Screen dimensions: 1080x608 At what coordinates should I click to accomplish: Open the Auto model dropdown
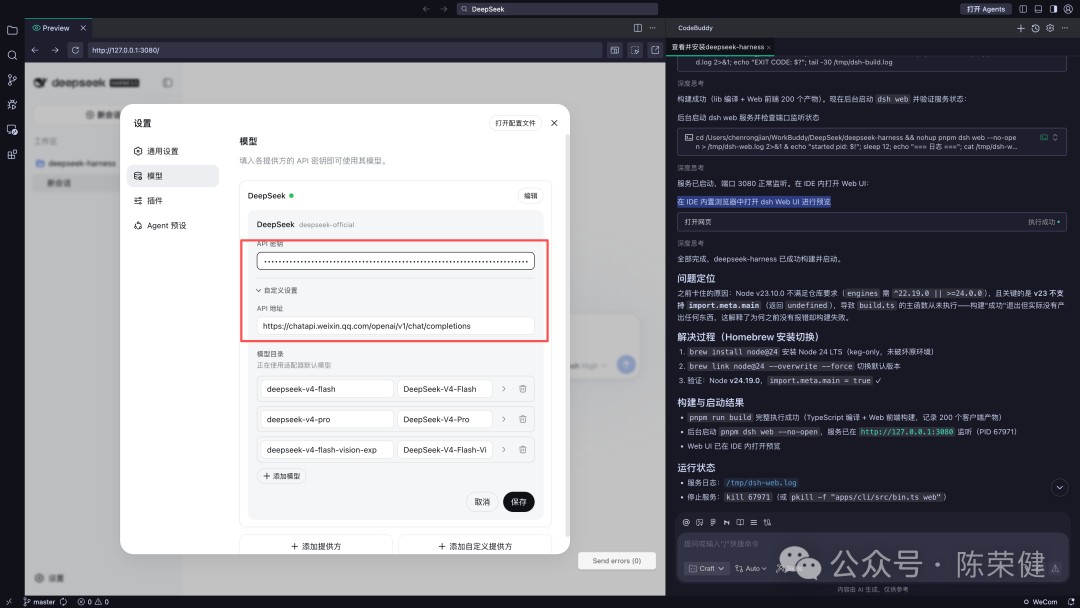[x=751, y=569]
